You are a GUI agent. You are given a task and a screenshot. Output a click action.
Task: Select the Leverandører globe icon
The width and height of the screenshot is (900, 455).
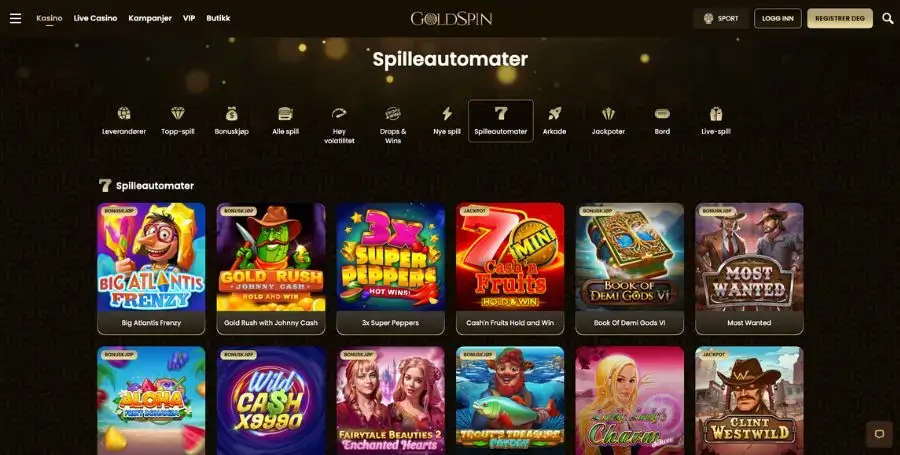pos(124,114)
